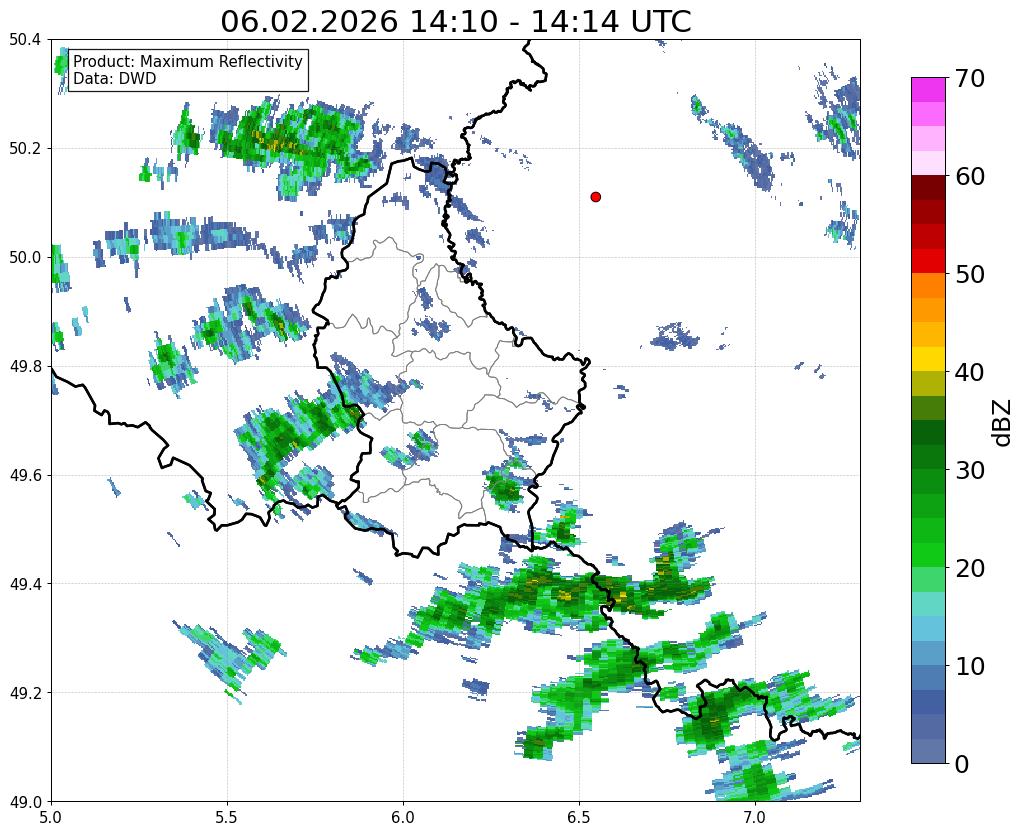Click the colorbar tick label 0

(x=962, y=764)
